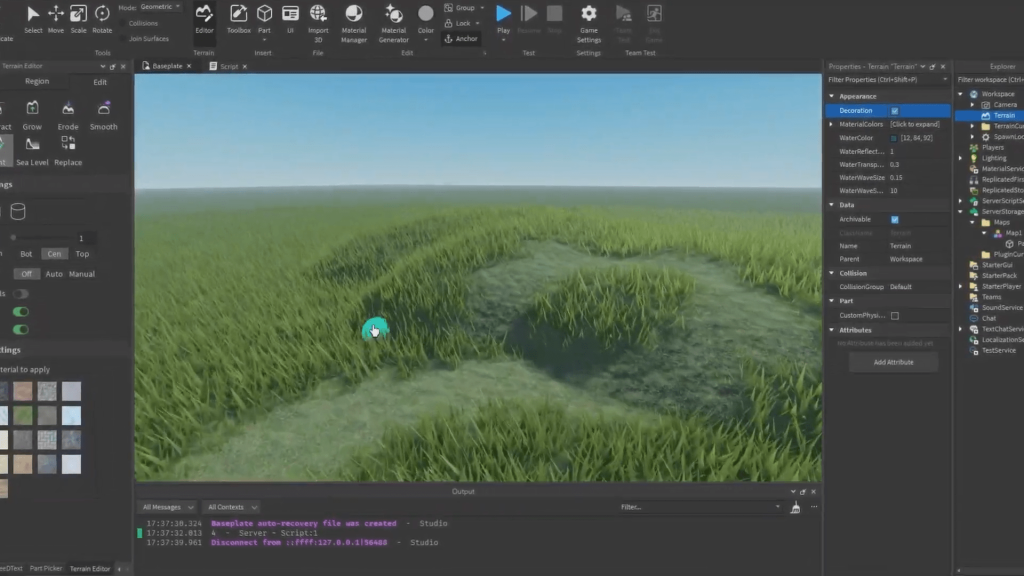Image resolution: width=1024 pixels, height=576 pixels.
Task: Select the Replace terrain tool
Action: (x=68, y=151)
